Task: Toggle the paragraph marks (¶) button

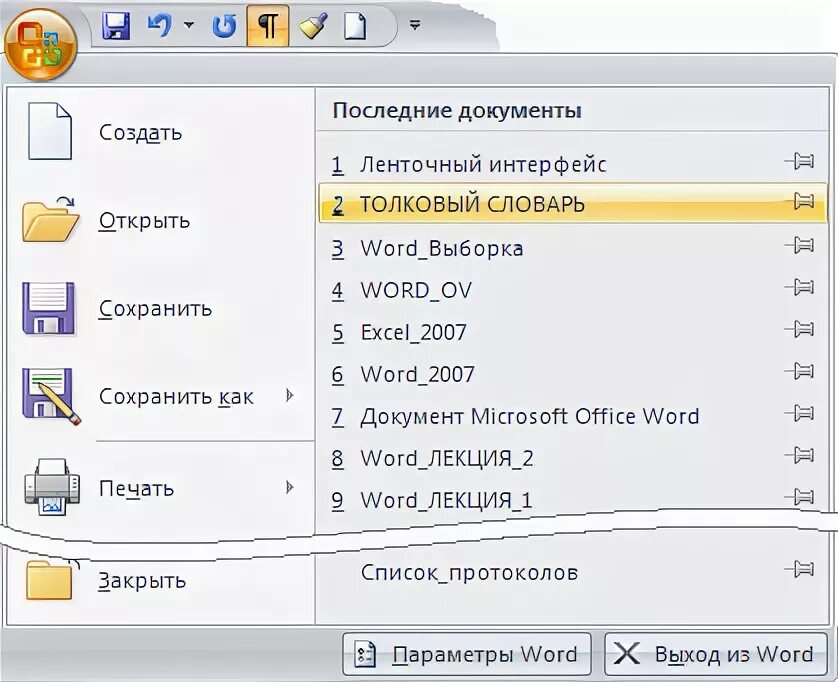Action: point(268,26)
